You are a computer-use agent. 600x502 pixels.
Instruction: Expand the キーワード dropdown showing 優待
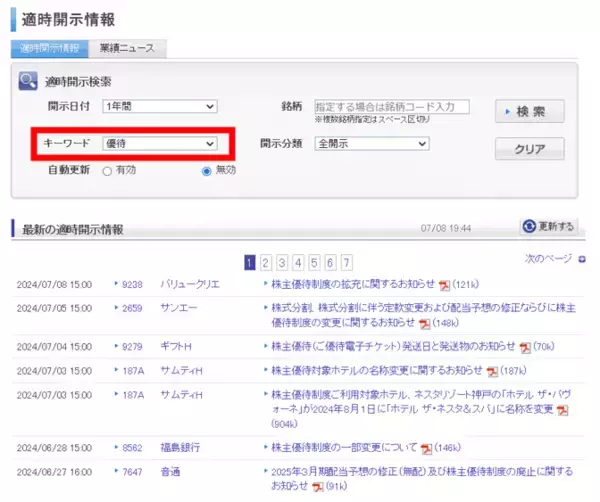coord(159,144)
